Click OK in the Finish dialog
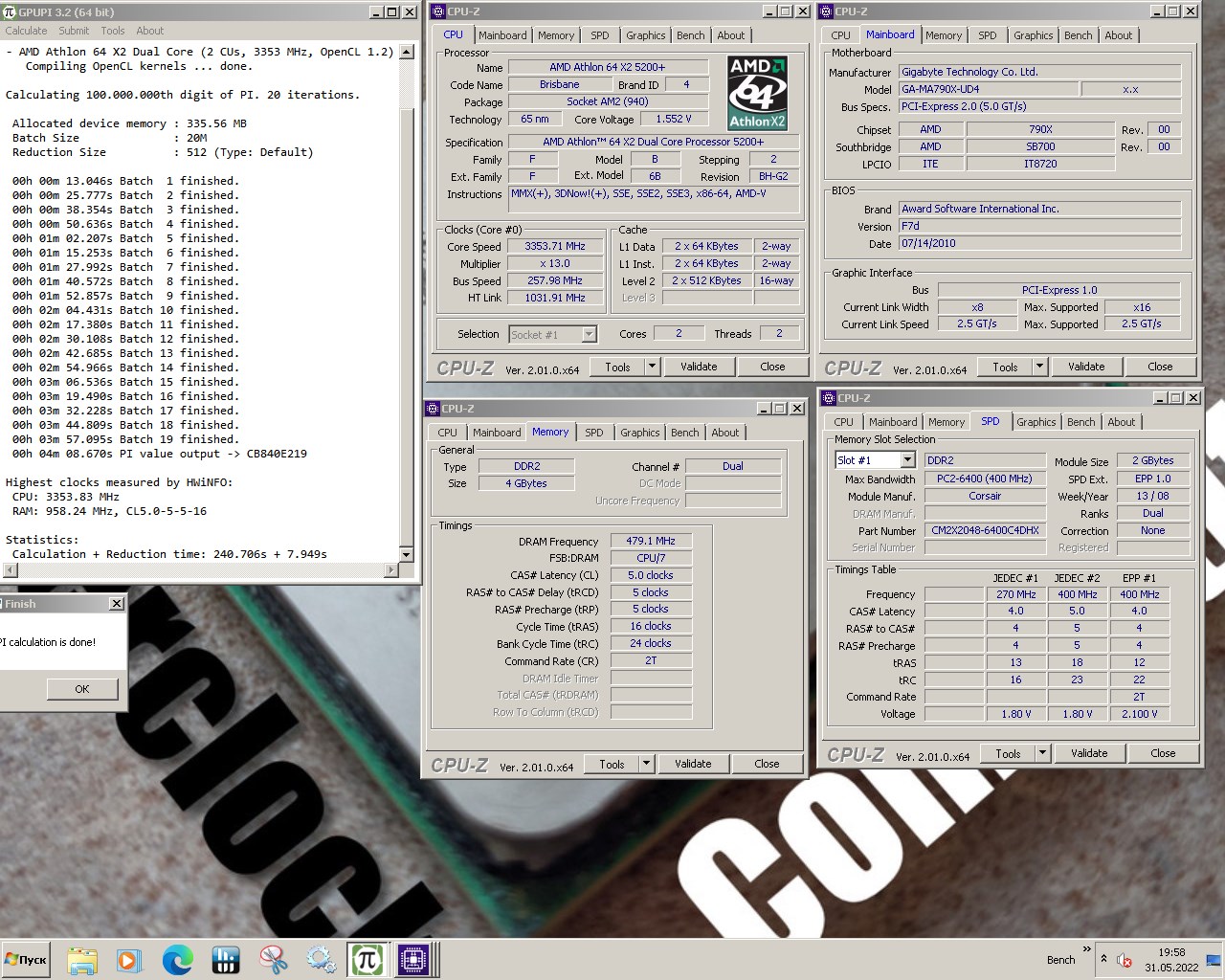Image resolution: width=1225 pixels, height=980 pixels. coord(81,689)
